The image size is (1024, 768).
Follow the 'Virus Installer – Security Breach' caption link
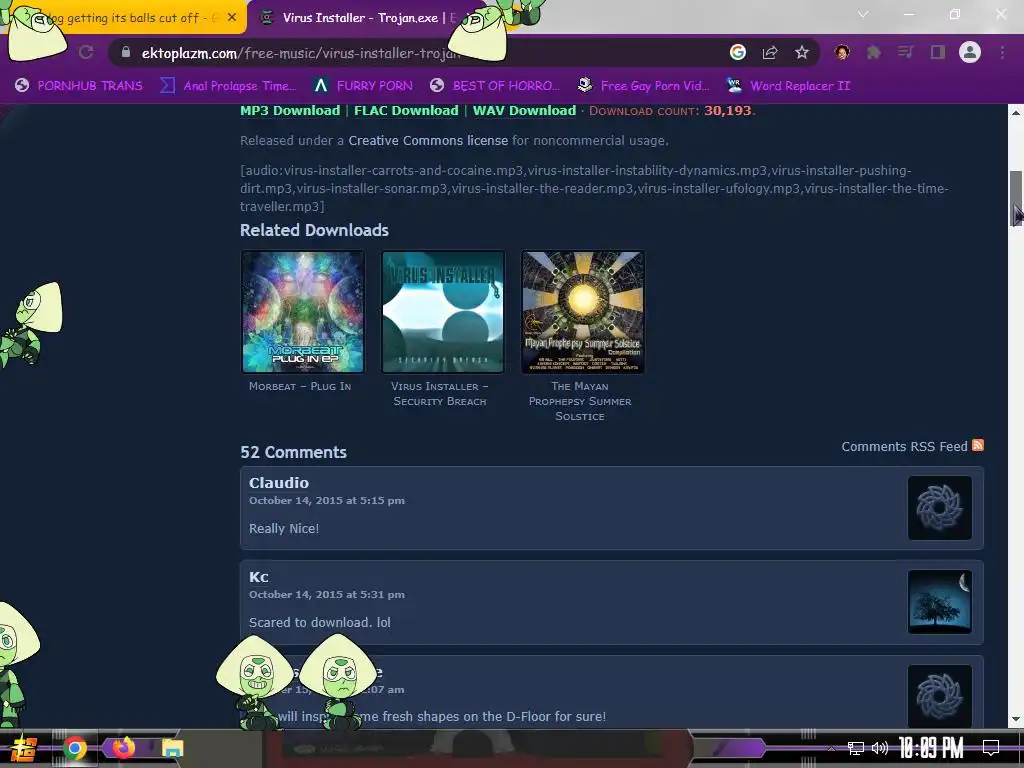[440, 394]
